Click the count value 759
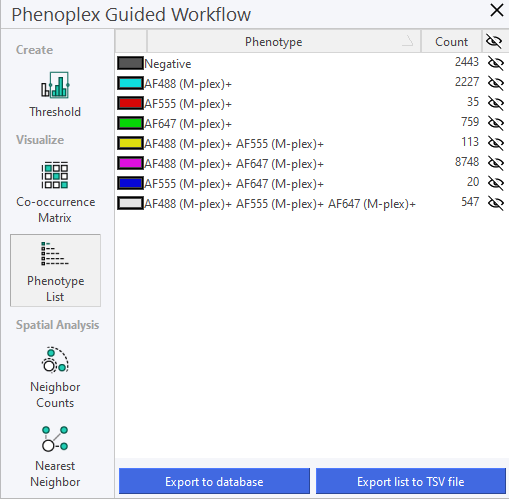This screenshot has width=509, height=499. pyautogui.click(x=470, y=122)
